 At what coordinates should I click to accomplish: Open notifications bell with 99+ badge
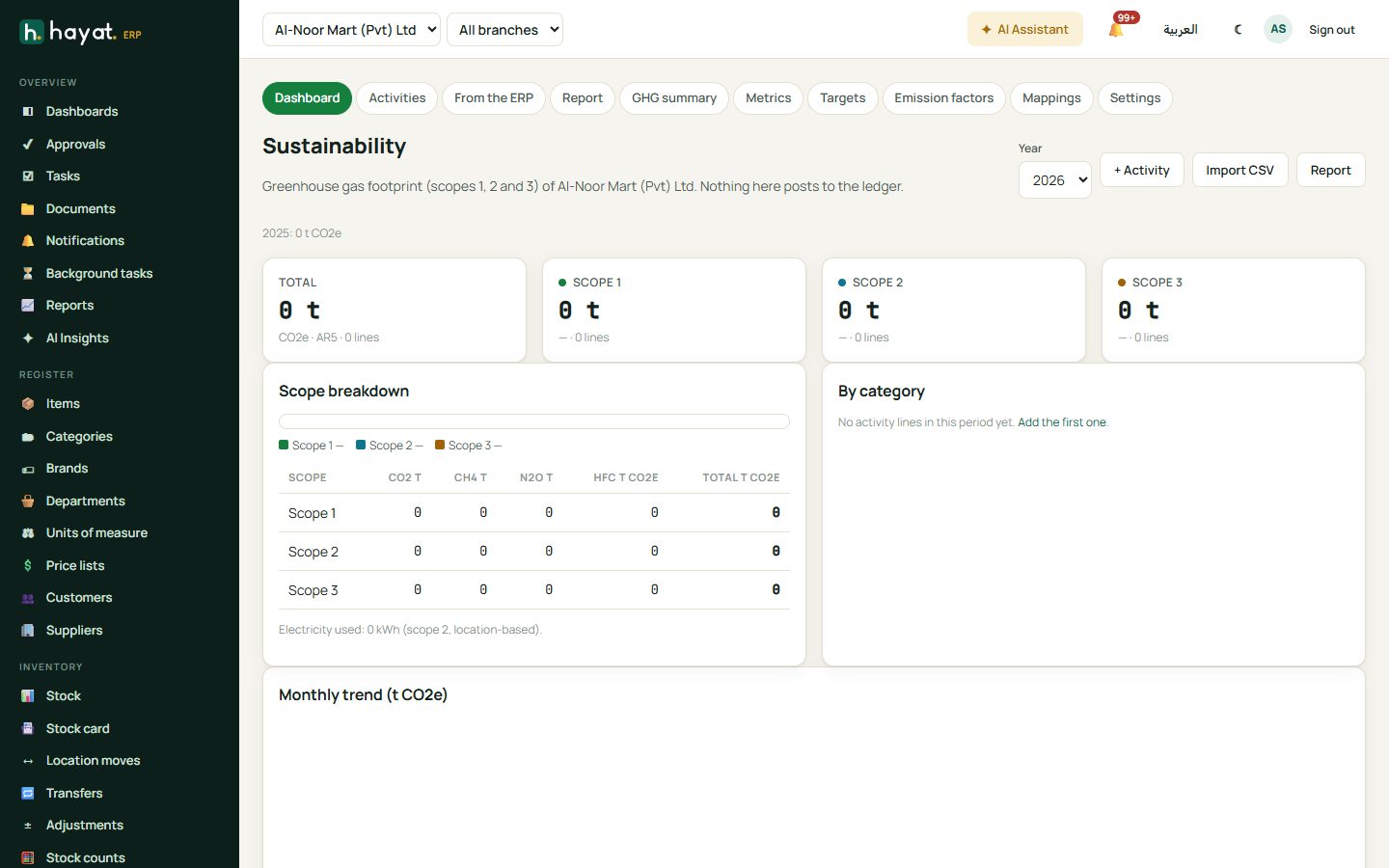1118,28
